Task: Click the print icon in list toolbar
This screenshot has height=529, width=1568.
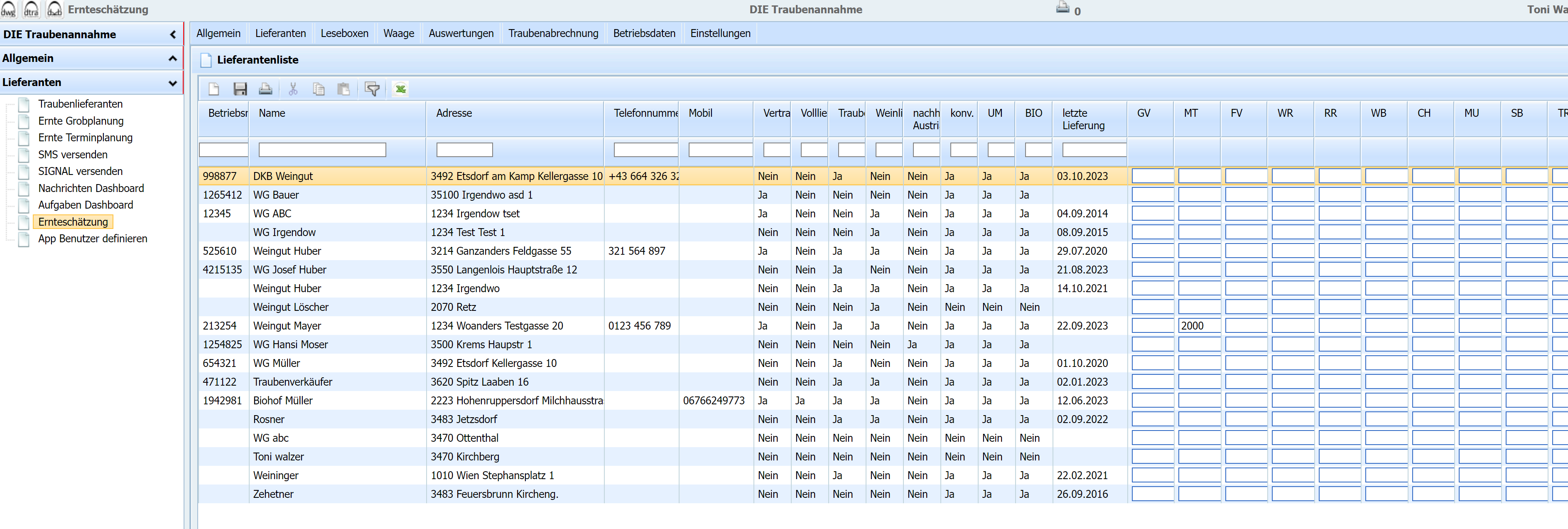Action: click(x=265, y=89)
